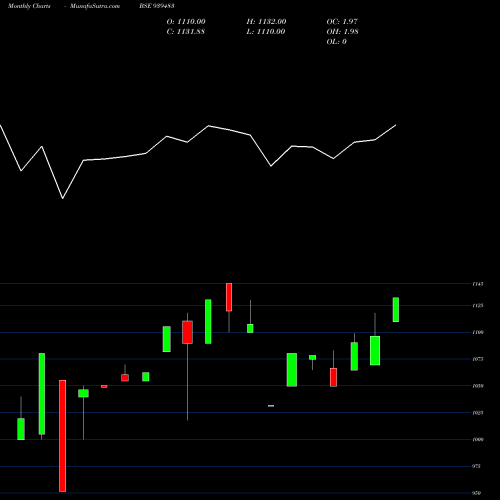Click the 1100 price axis label

point(478,332)
